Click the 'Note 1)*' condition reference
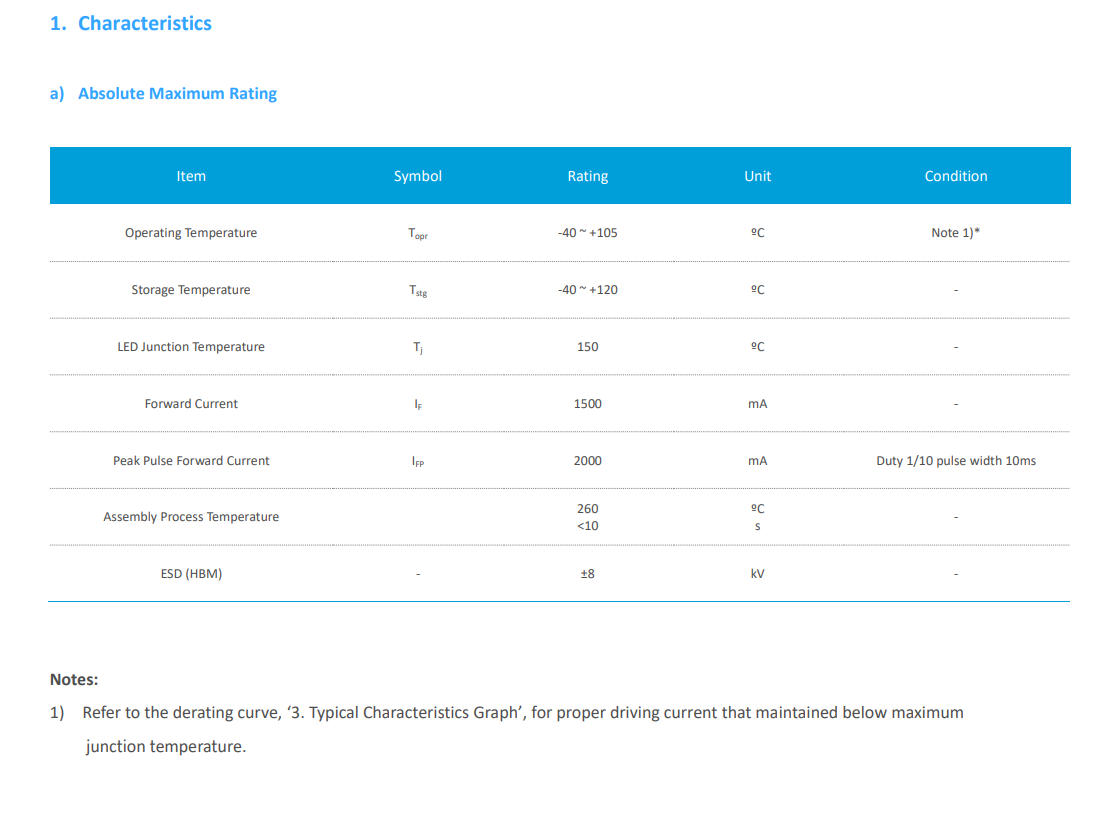1099x824 pixels. click(x=956, y=233)
